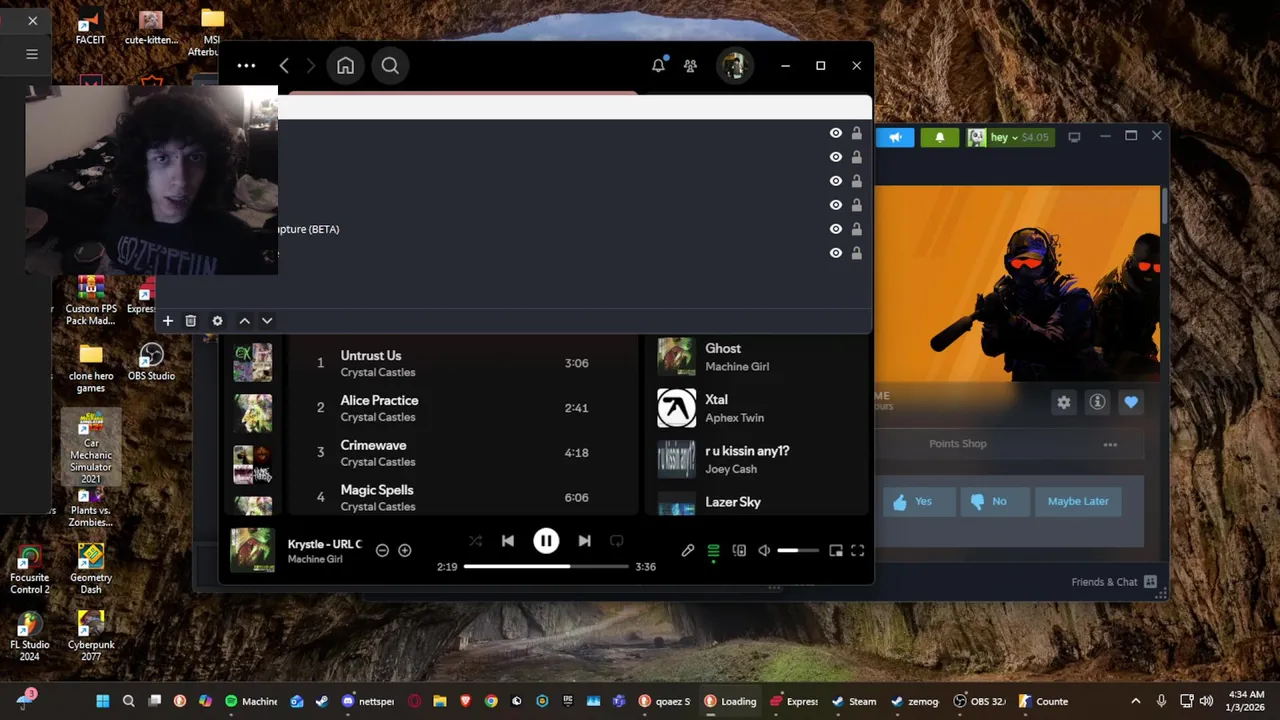Toggle the eye icon of the topmost source row
This screenshot has height=720, width=1280.
click(x=835, y=133)
